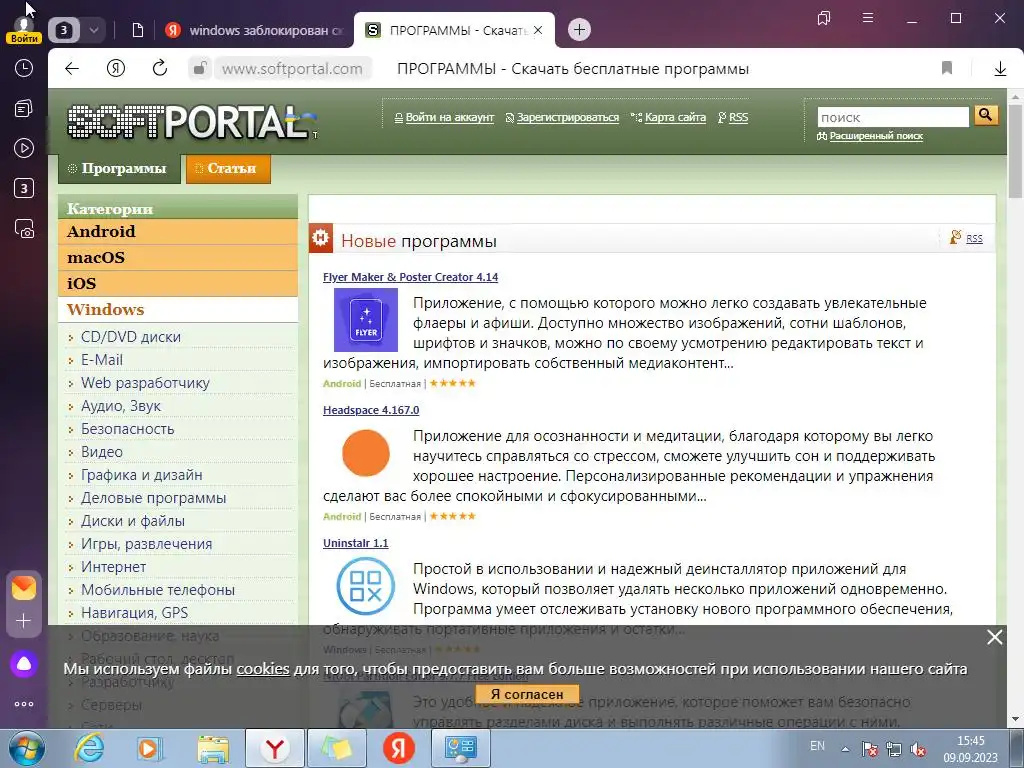Open Headspace 4.167.0 link
The width and height of the screenshot is (1024, 768).
pos(371,410)
